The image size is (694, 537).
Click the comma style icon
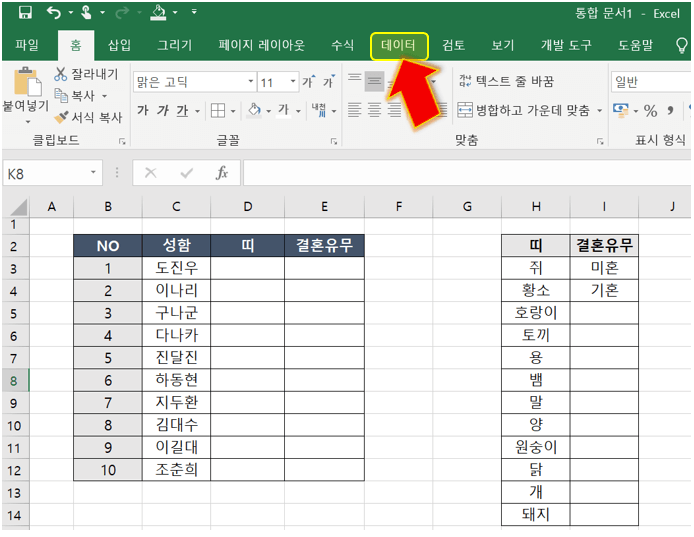point(671,110)
